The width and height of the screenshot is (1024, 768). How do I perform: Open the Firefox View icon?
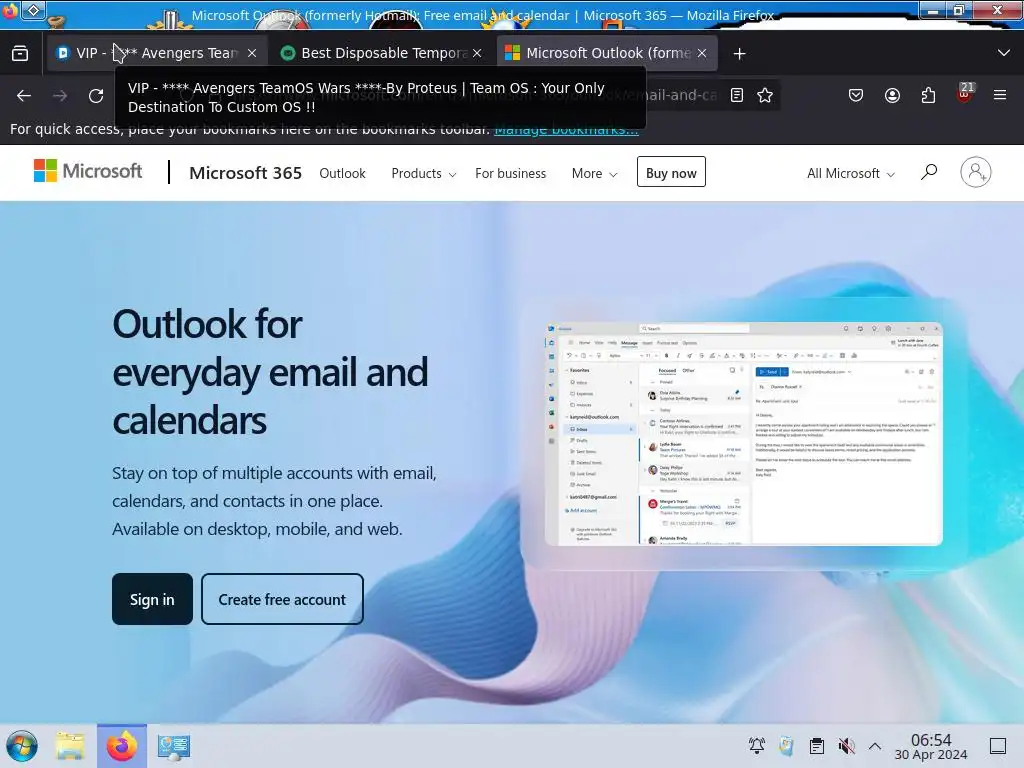(20, 54)
